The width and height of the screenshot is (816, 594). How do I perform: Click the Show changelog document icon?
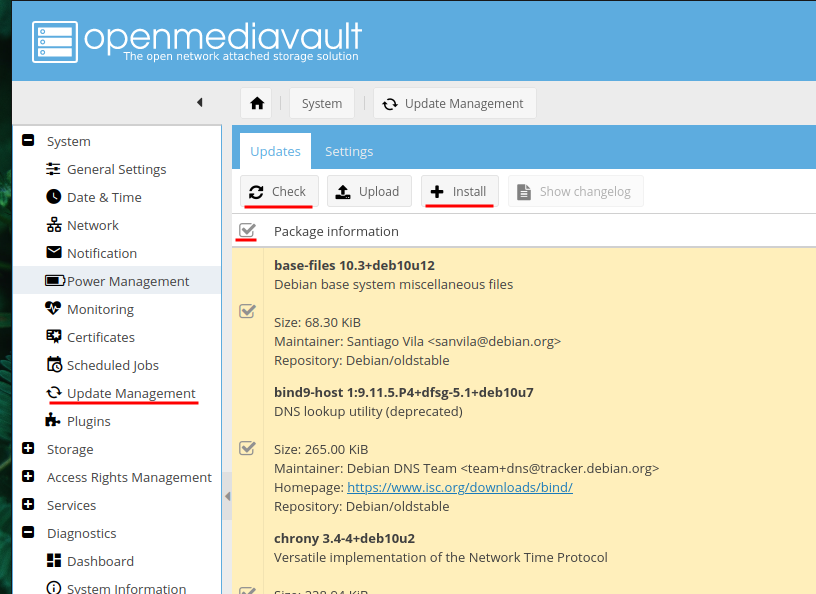coord(524,192)
